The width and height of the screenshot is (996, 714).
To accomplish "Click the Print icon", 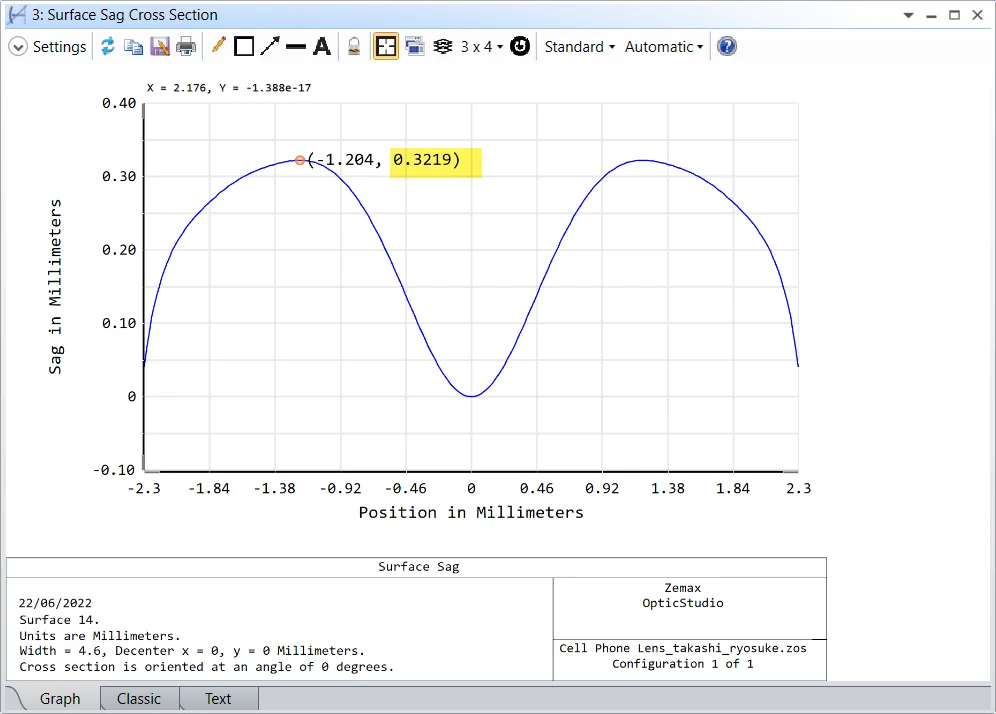I will coord(186,47).
